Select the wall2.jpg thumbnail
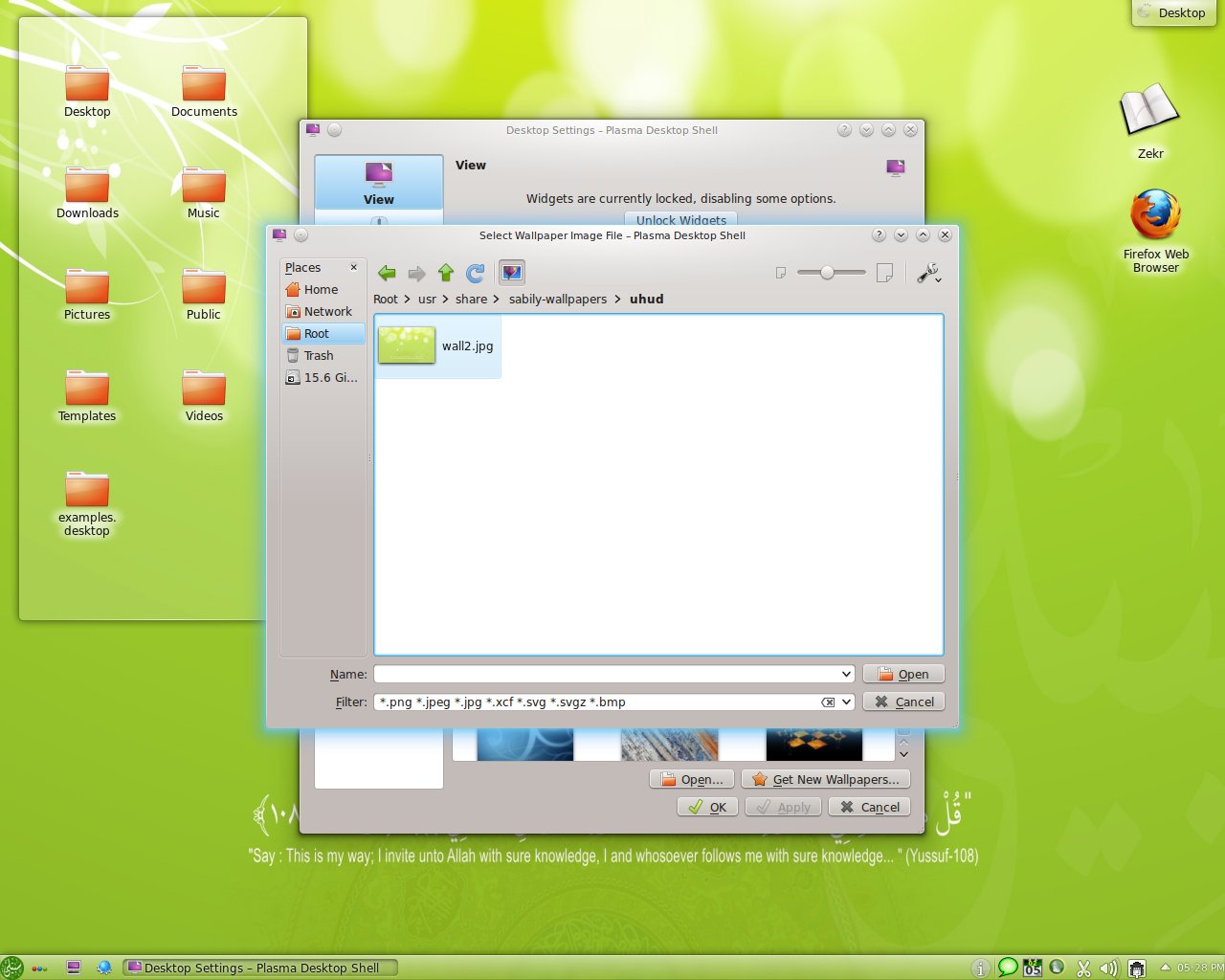The height and width of the screenshot is (980, 1225). coord(406,346)
